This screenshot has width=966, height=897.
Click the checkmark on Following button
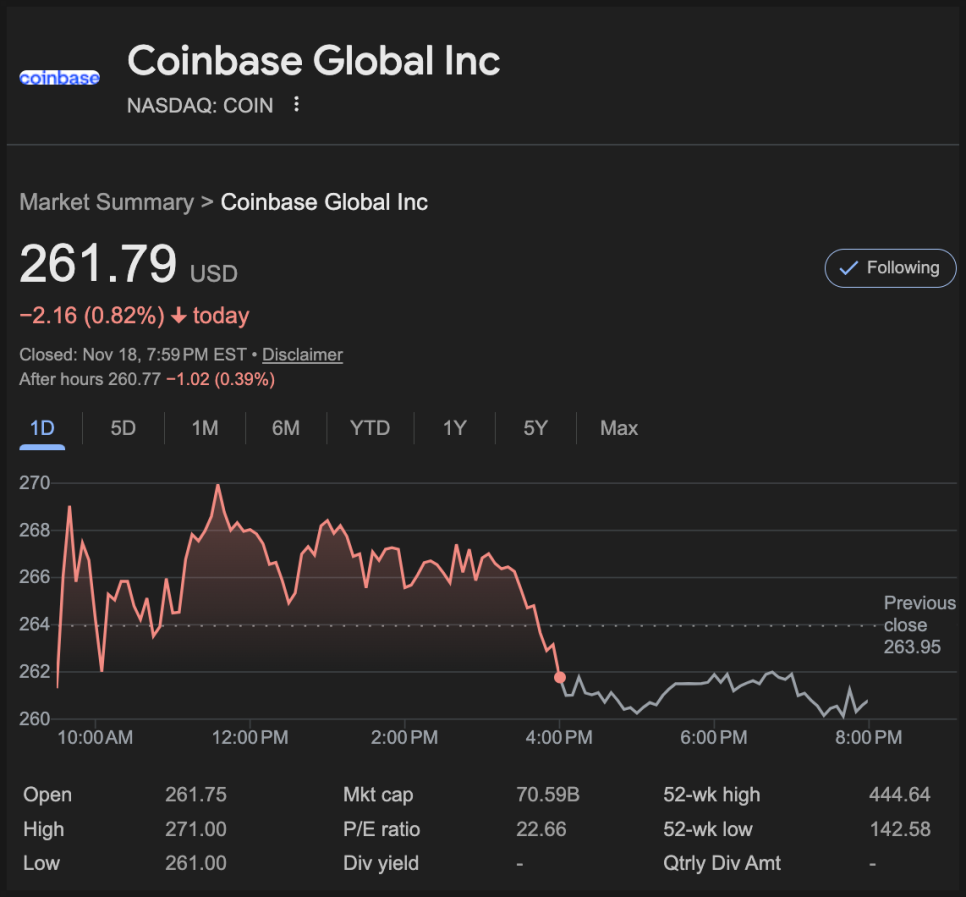click(x=848, y=268)
